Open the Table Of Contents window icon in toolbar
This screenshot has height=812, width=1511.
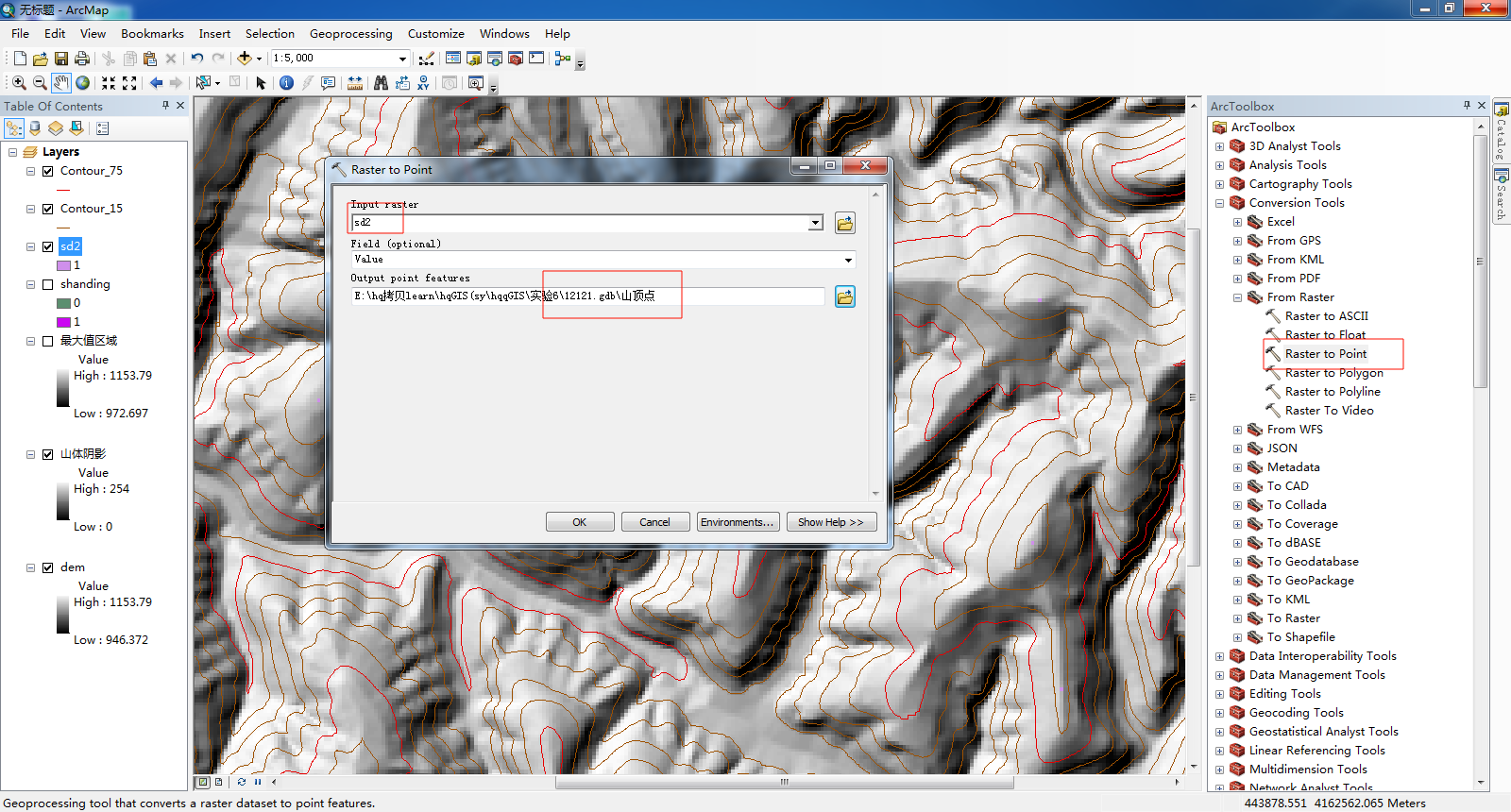[x=453, y=59]
